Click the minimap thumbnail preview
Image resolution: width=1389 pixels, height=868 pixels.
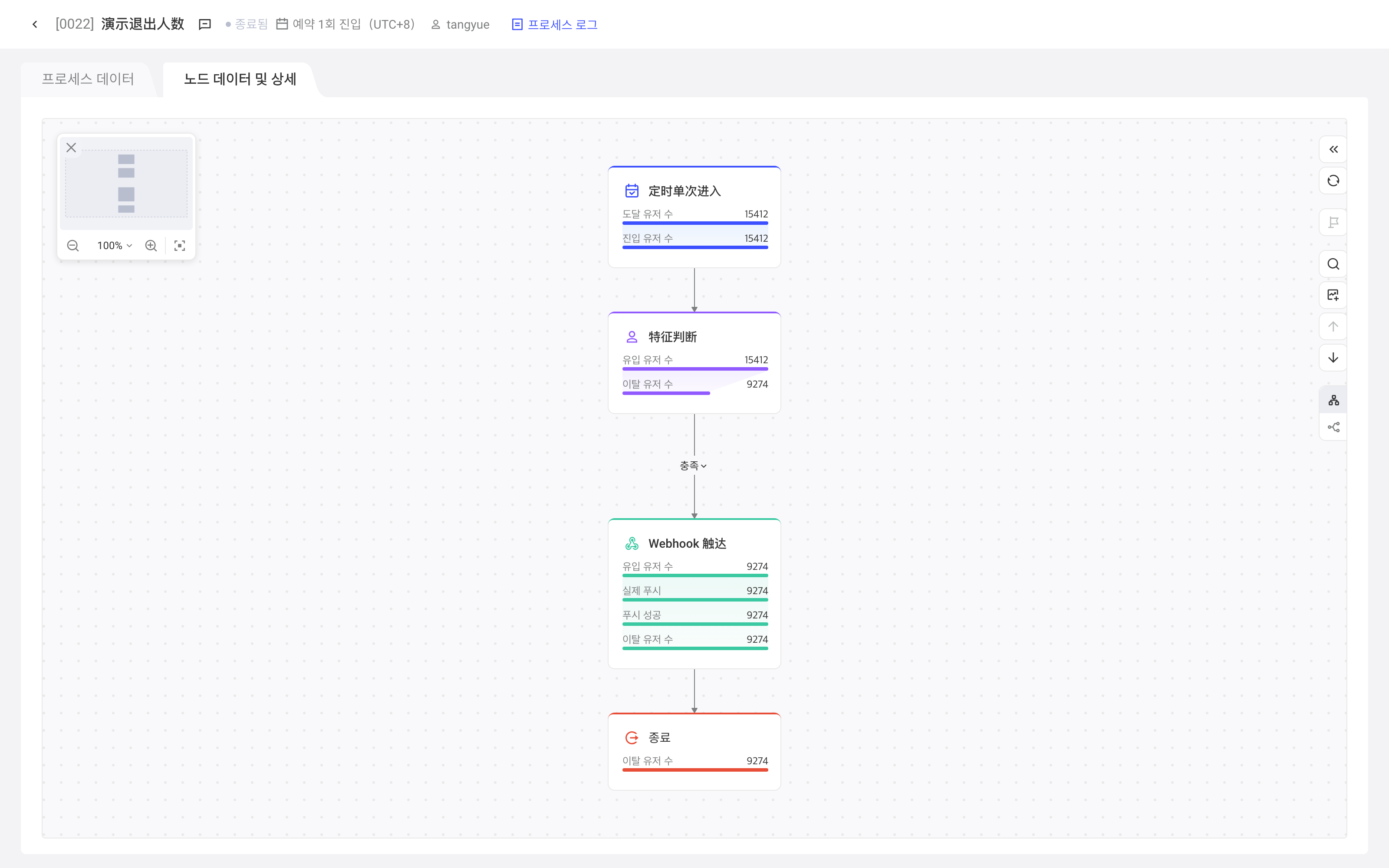coord(126,184)
